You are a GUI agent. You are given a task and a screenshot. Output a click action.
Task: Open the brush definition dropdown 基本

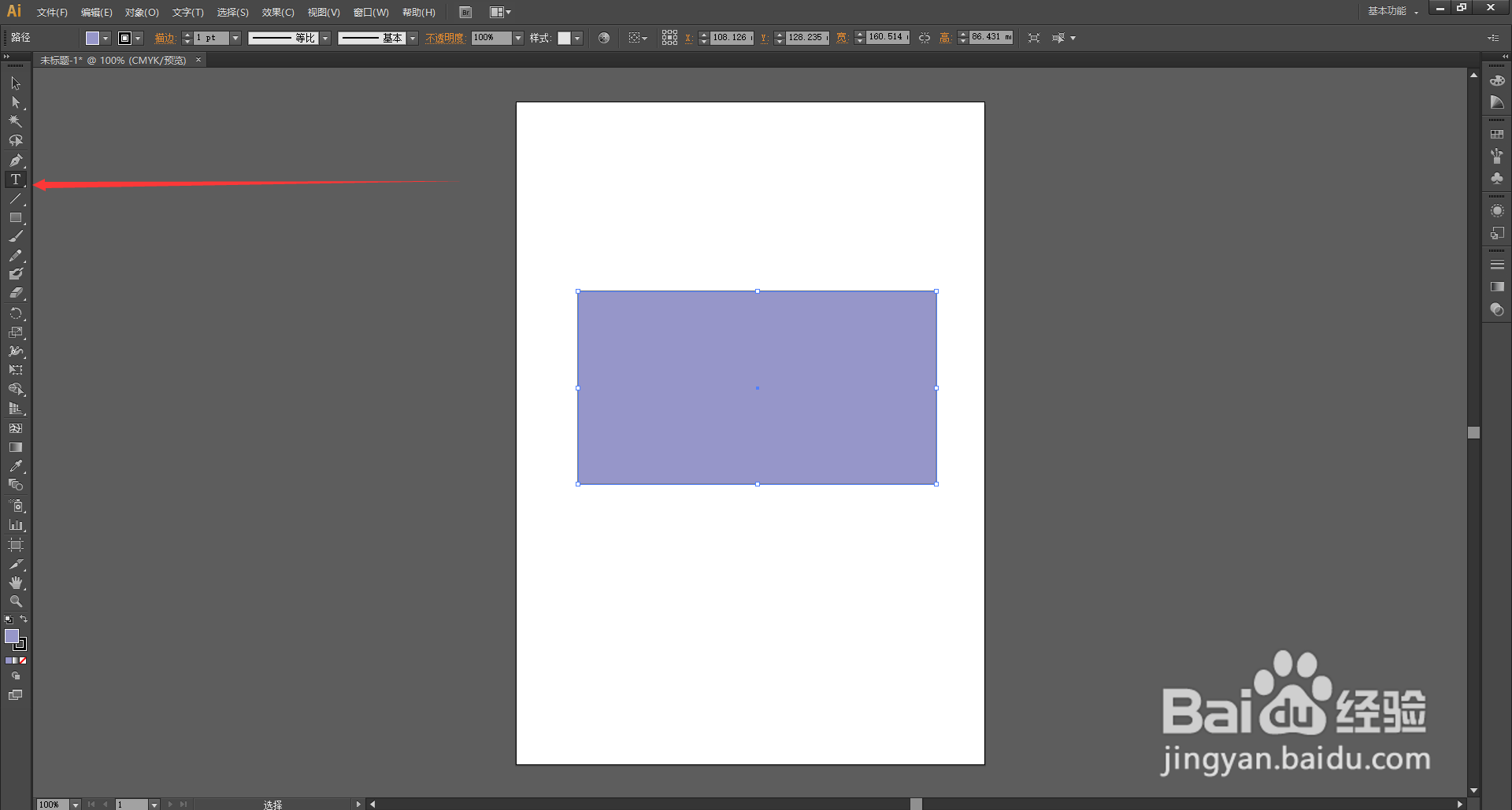pyautogui.click(x=413, y=38)
